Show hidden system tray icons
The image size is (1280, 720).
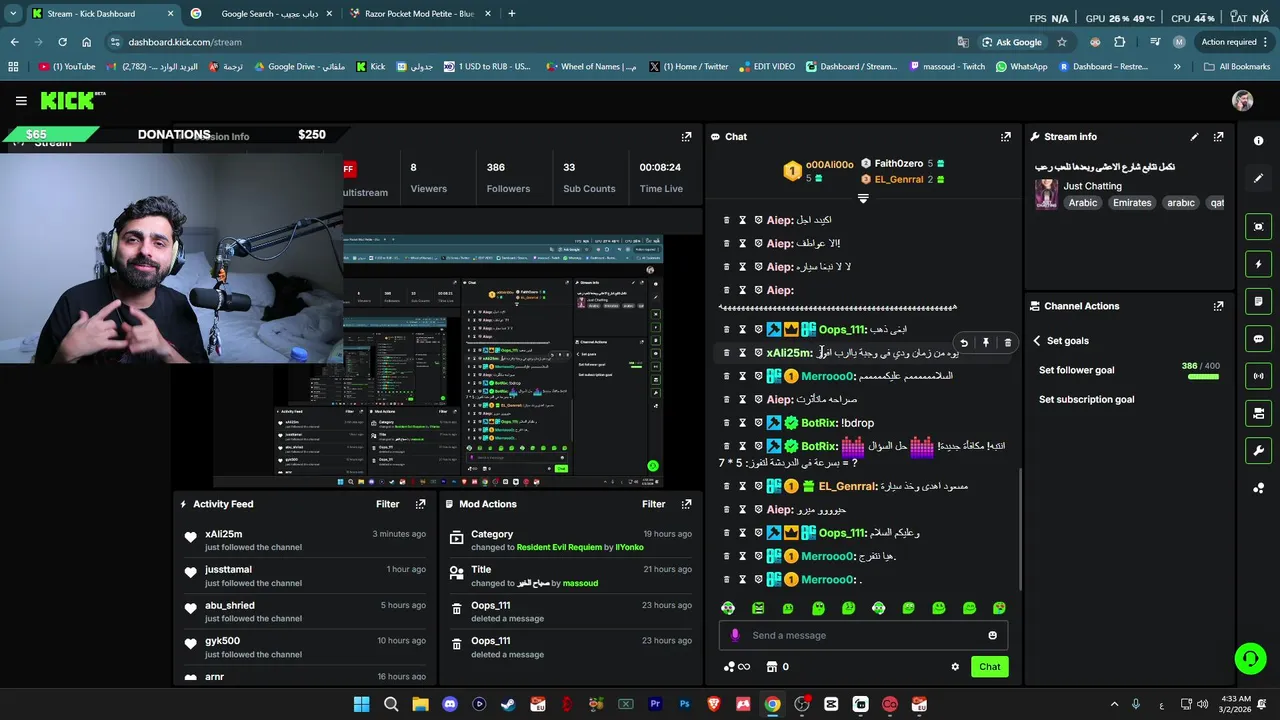[1114, 704]
